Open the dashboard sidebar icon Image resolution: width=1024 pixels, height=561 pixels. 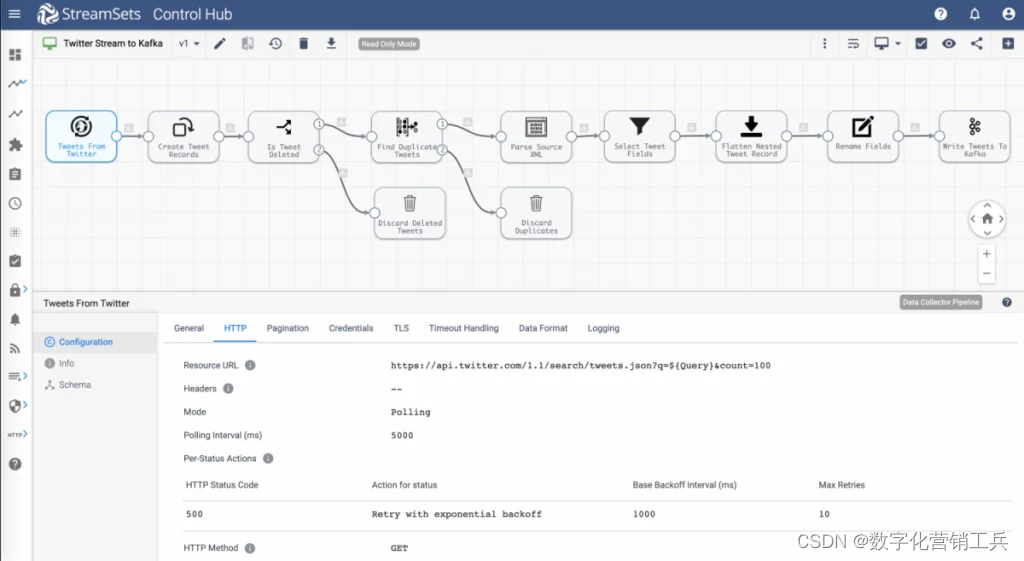[x=15, y=54]
